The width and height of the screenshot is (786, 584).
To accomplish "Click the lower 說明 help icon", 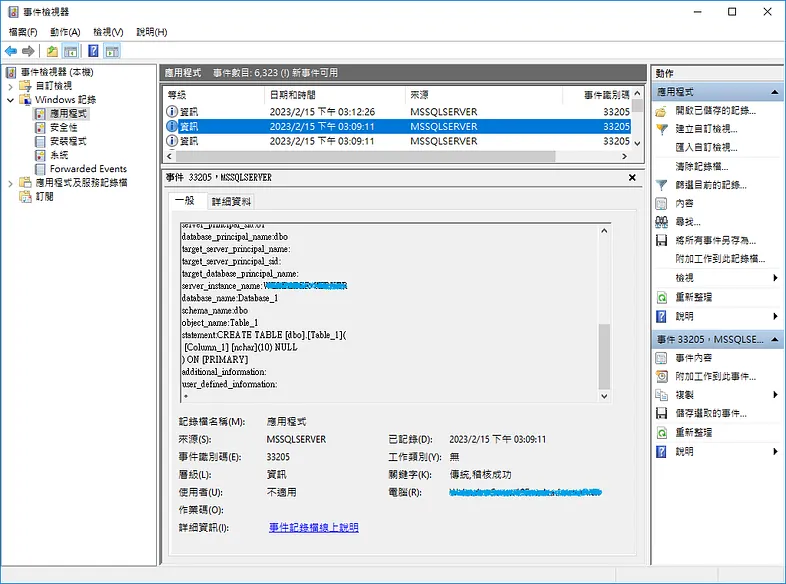I will pos(662,452).
